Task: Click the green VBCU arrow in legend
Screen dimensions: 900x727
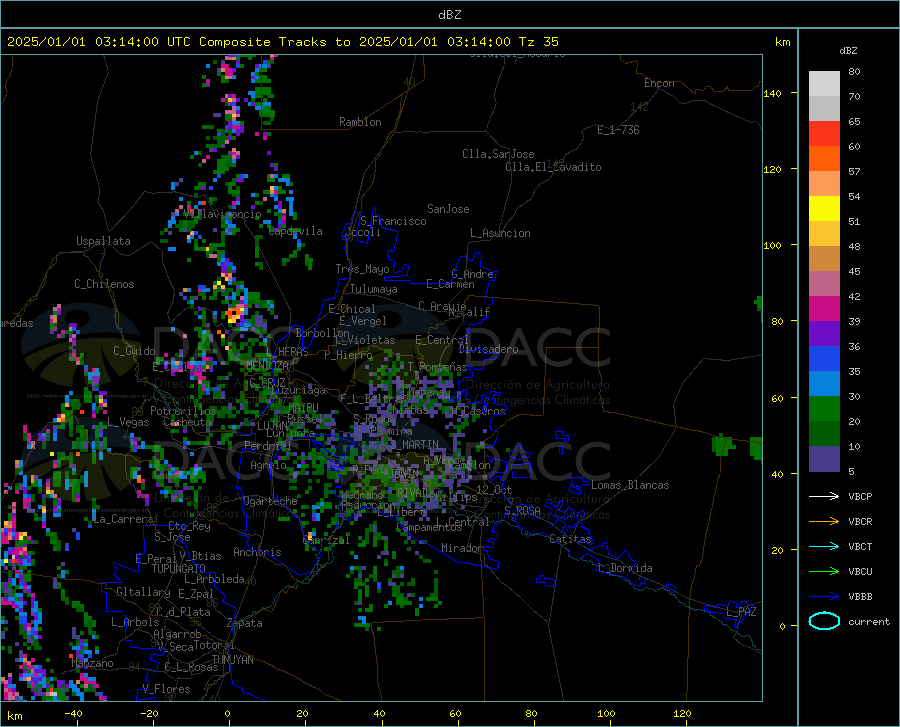Action: [824, 572]
